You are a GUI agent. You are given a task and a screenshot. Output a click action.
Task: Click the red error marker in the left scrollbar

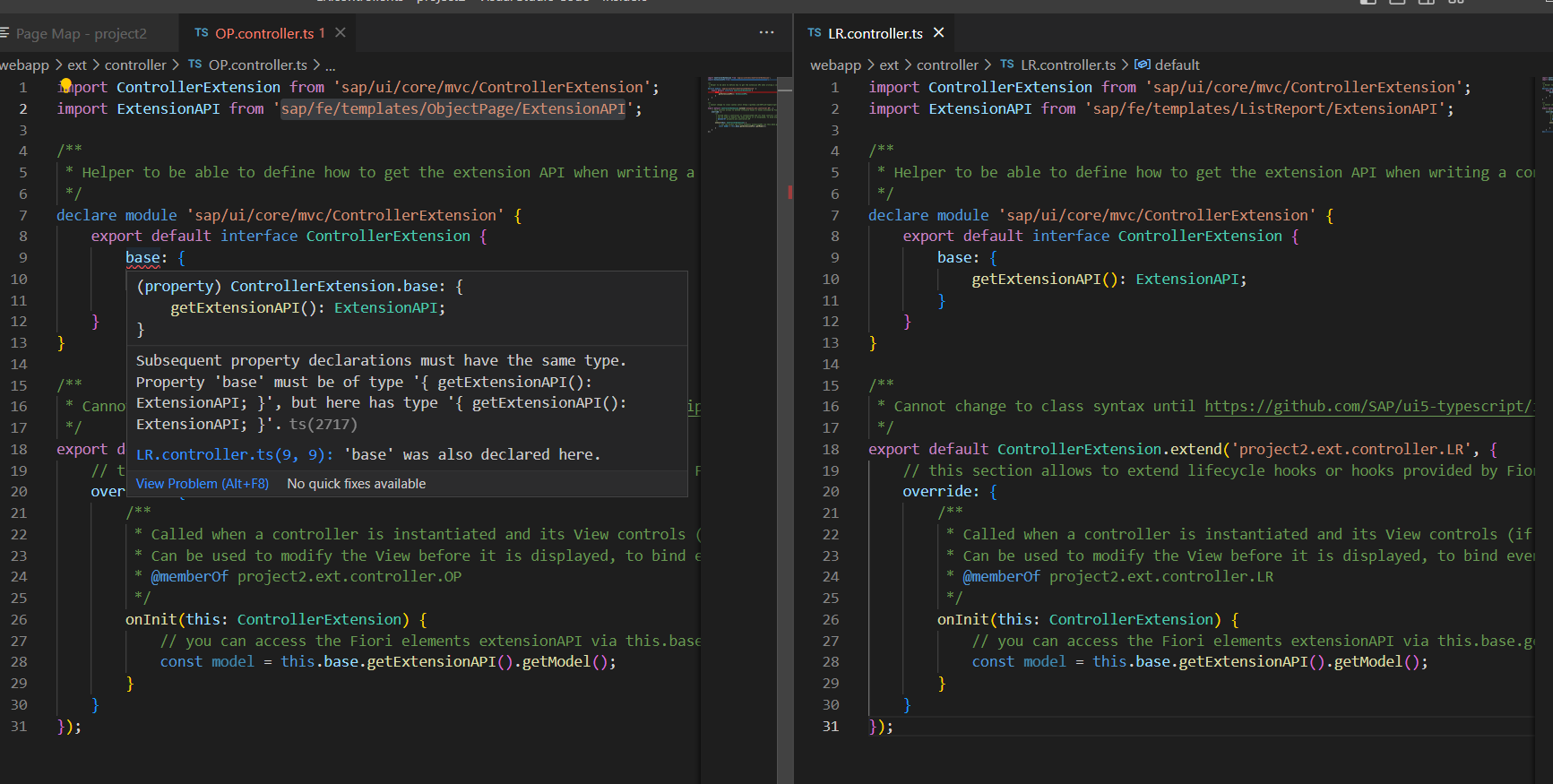789,192
